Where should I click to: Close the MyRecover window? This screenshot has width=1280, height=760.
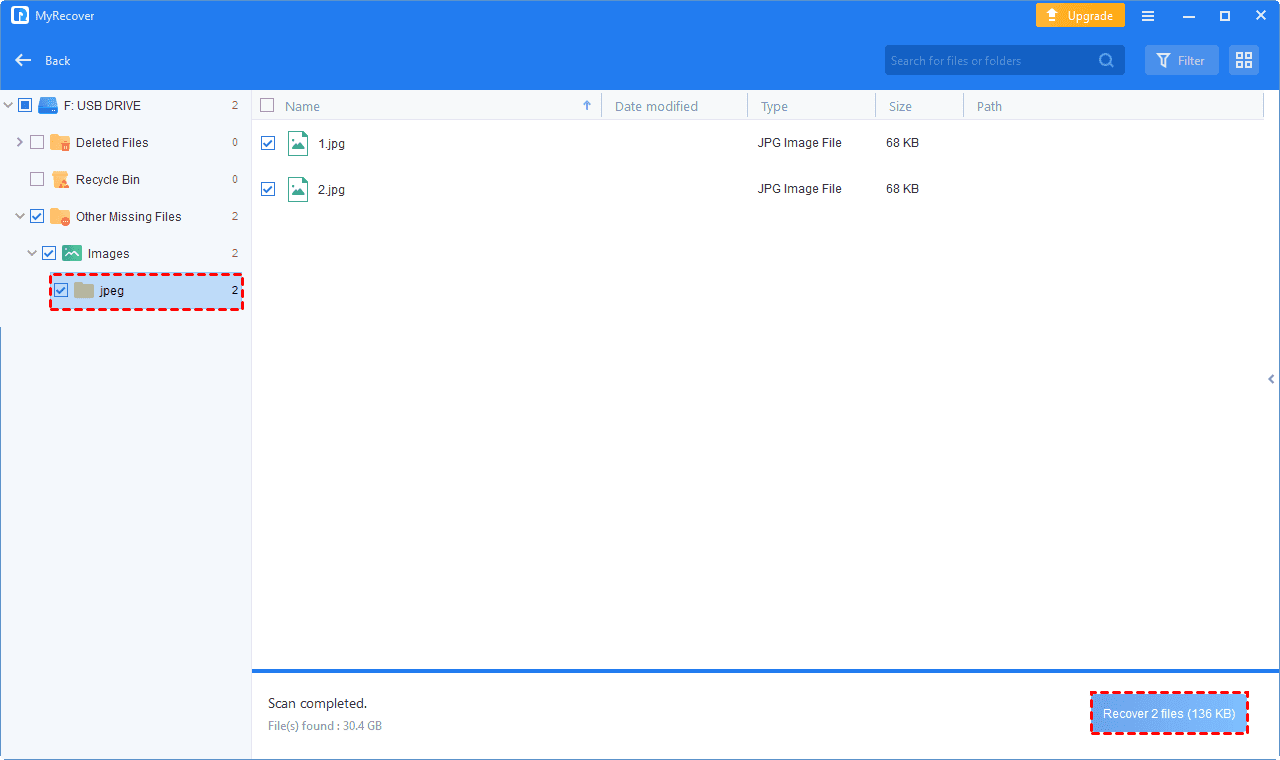click(x=1260, y=16)
